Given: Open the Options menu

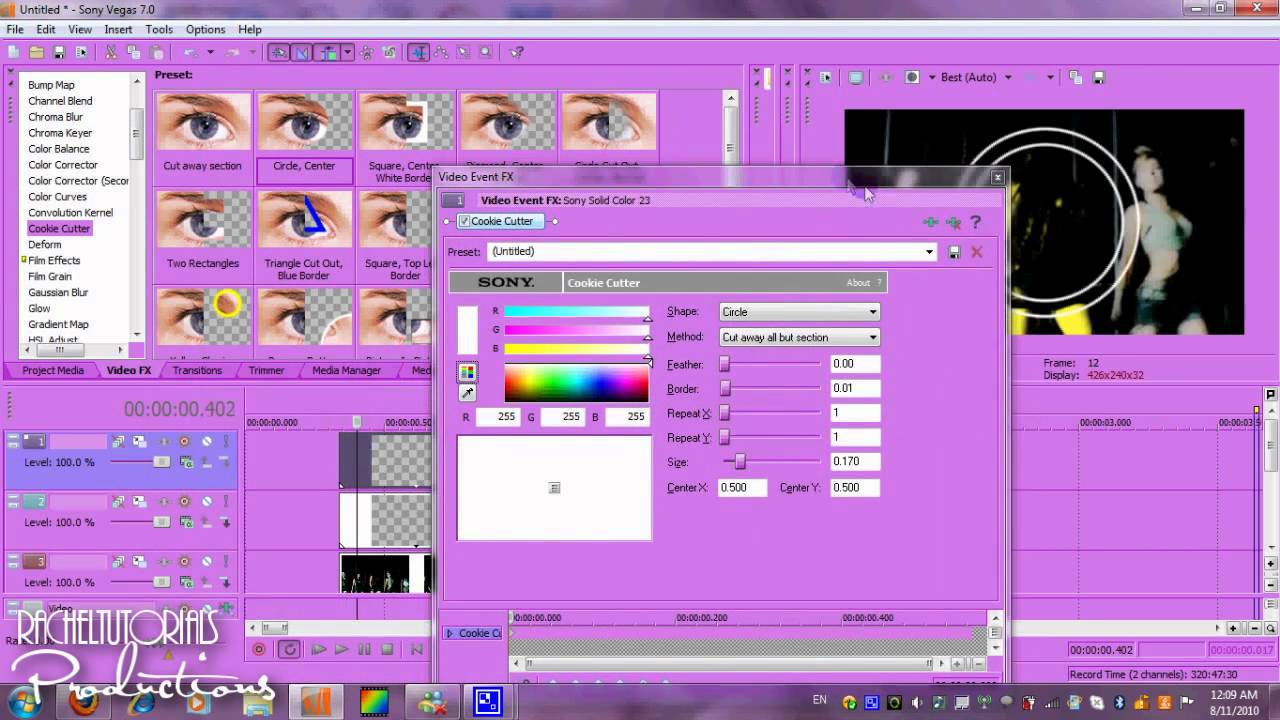Looking at the screenshot, I should [x=205, y=30].
